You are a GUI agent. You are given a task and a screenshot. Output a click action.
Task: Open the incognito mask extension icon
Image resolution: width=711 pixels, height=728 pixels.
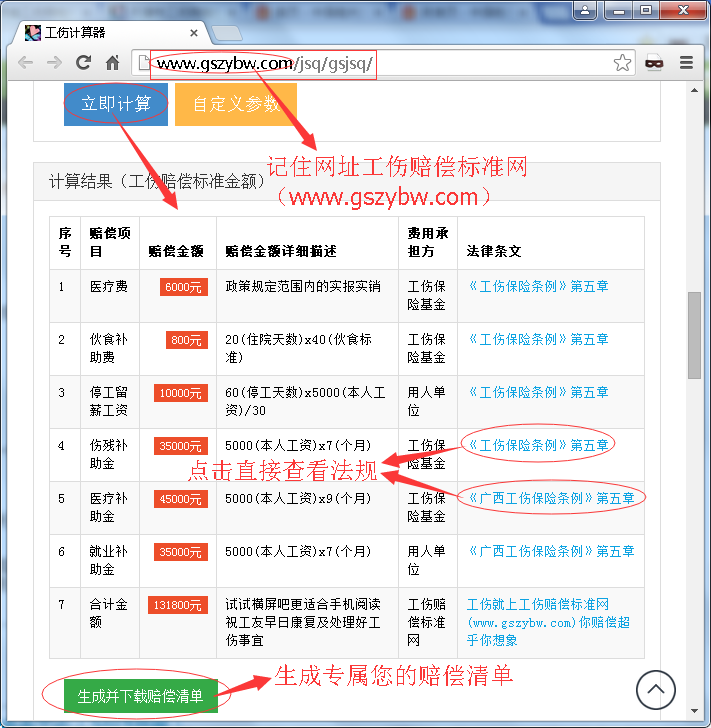[x=654, y=62]
